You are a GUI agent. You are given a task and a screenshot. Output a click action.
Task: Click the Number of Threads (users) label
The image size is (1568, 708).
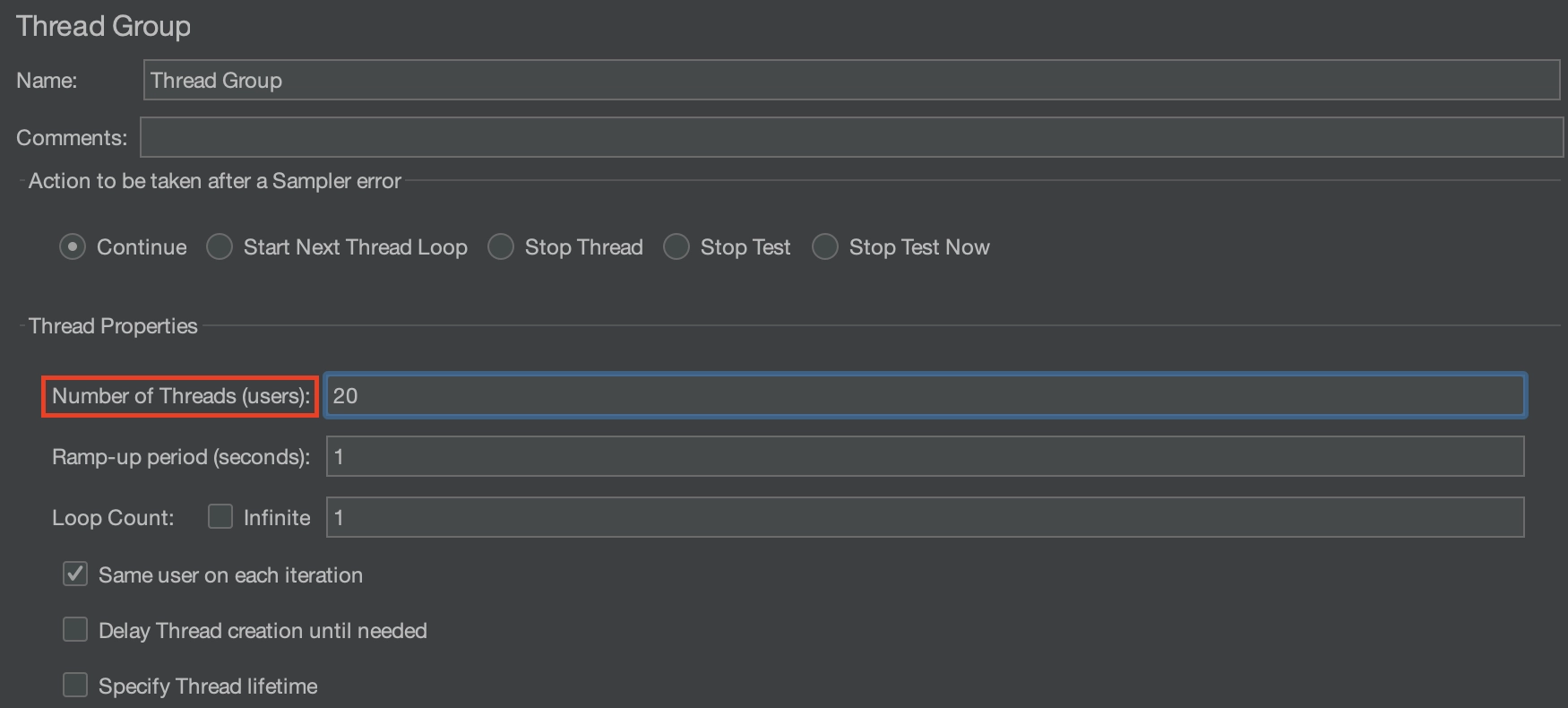click(x=181, y=396)
